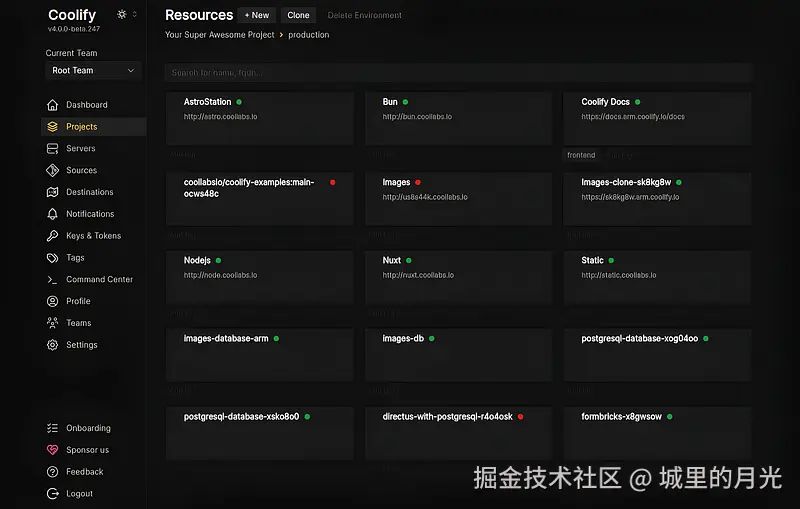Open the Nodejs resource card
Viewport: 800px width, 509px height.
click(x=260, y=277)
